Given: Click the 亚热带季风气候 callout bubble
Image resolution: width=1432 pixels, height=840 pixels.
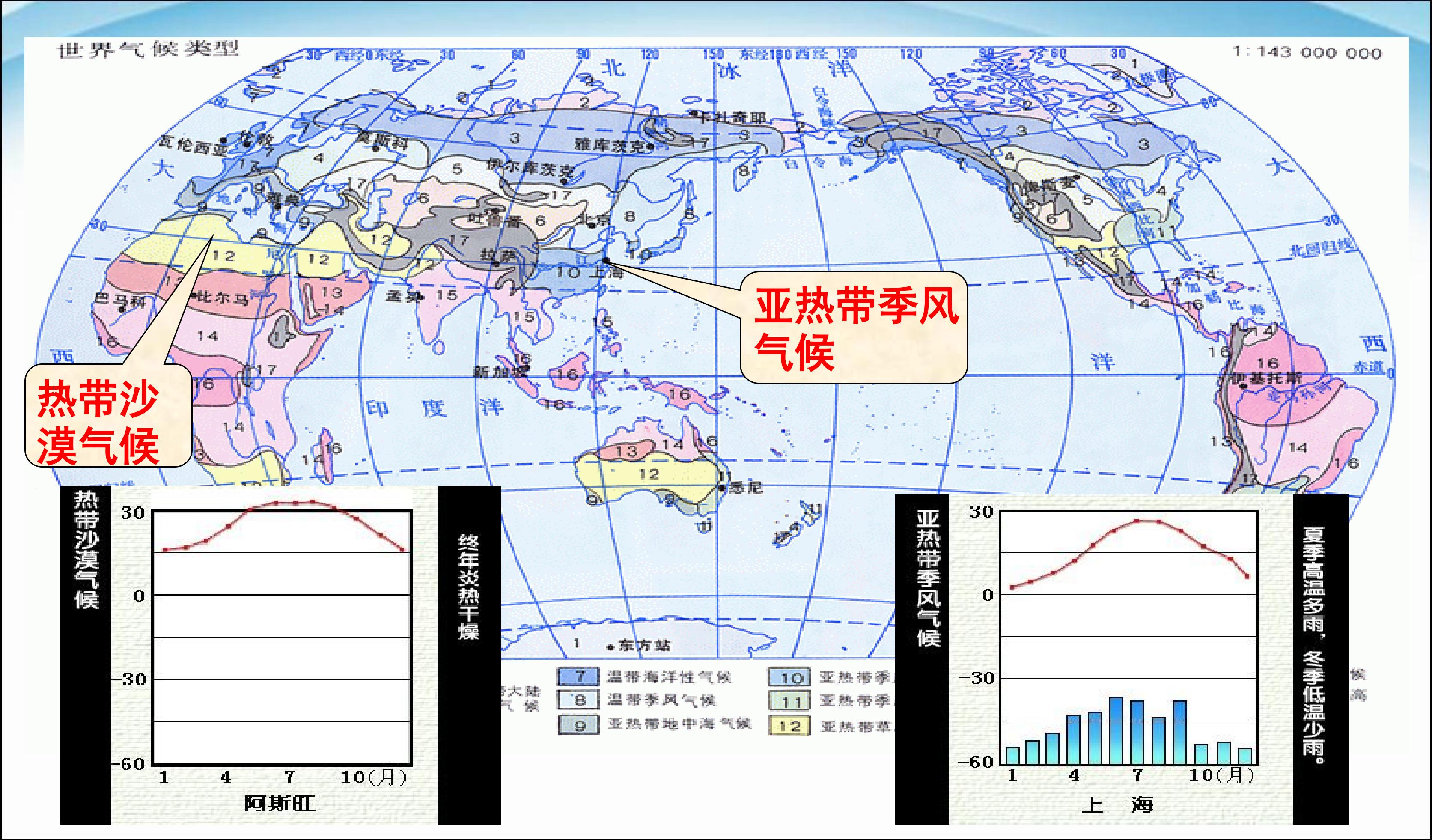Looking at the screenshot, I should (854, 328).
